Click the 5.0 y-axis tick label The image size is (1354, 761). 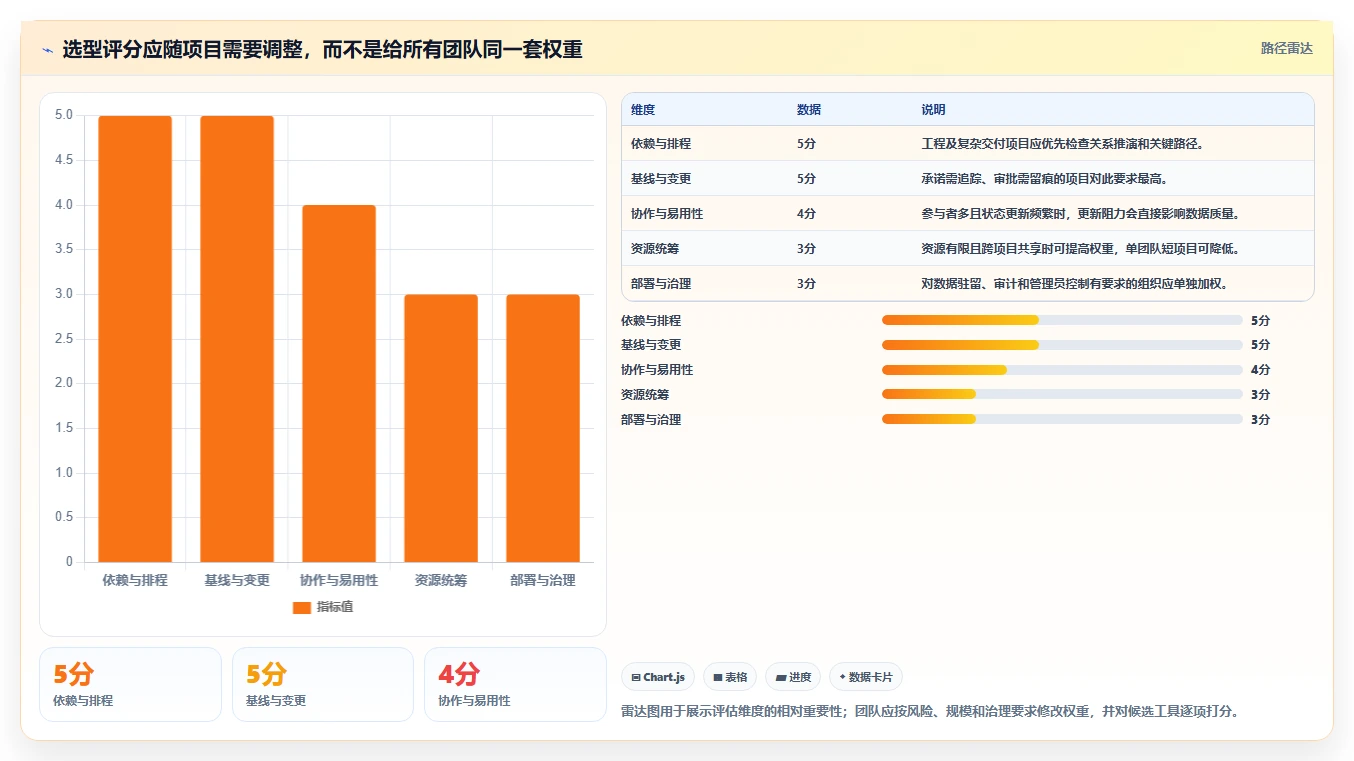coord(64,115)
